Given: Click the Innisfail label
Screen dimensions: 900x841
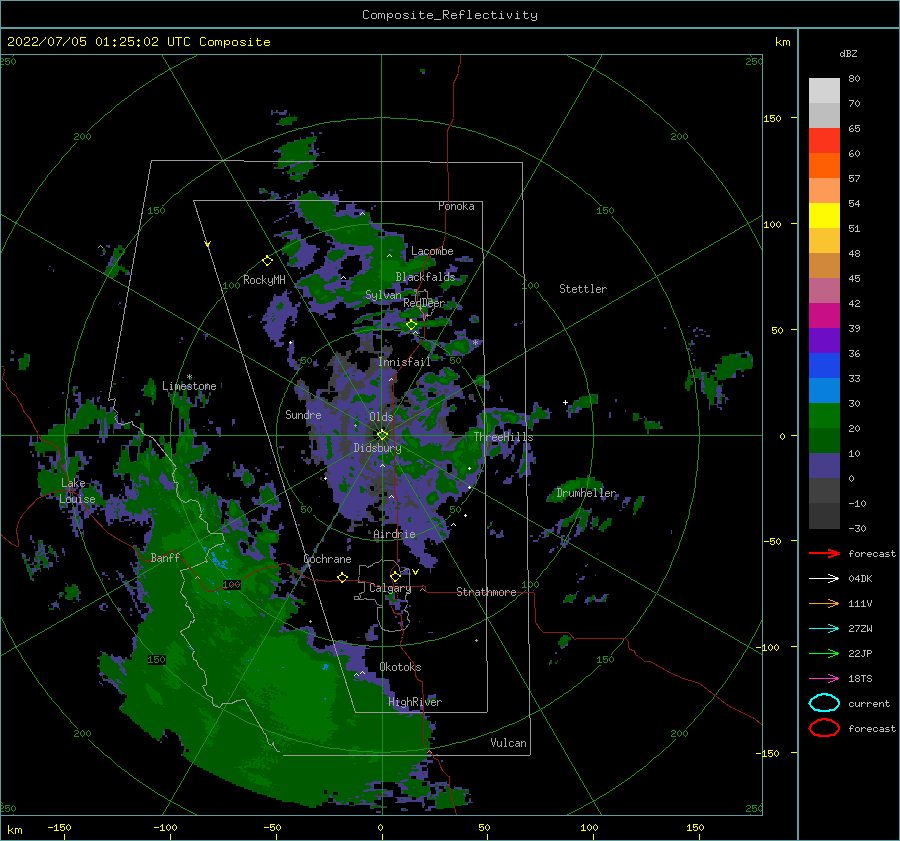Looking at the screenshot, I should [404, 362].
